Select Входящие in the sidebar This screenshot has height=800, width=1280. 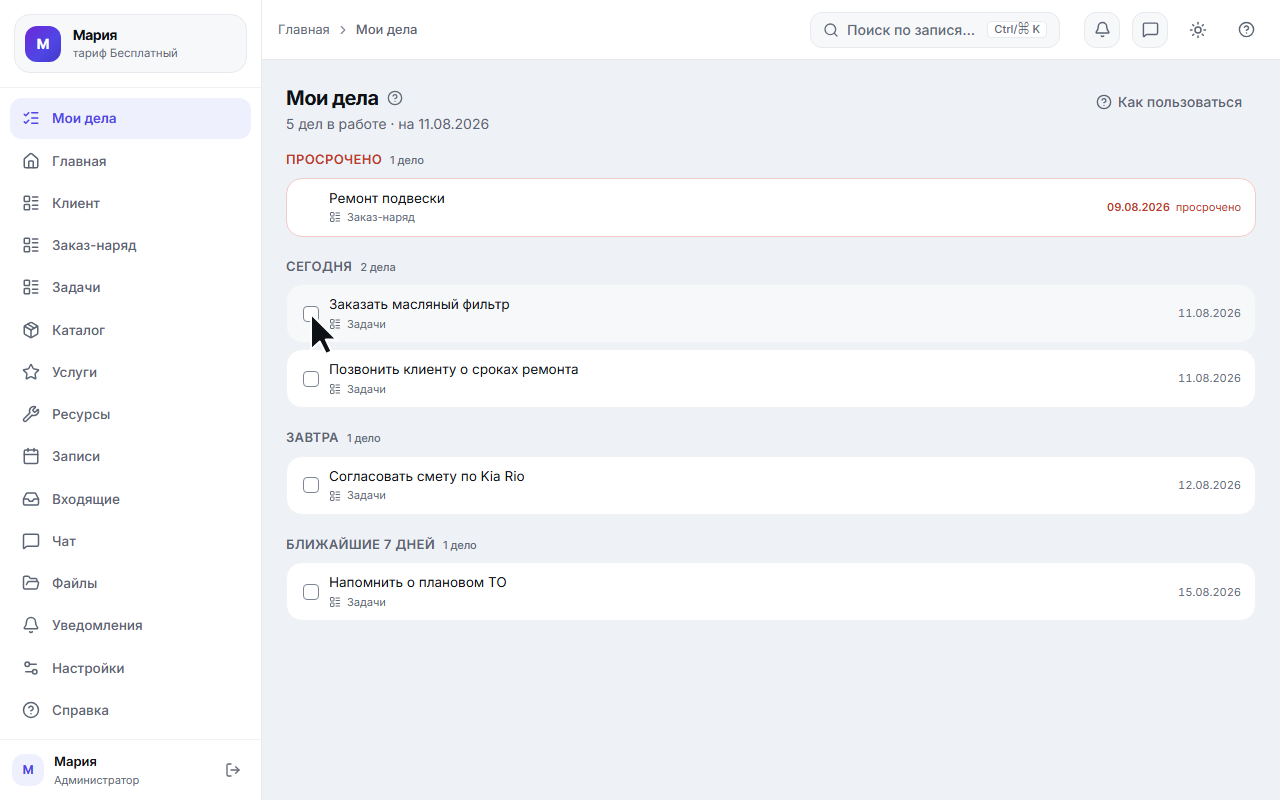click(130, 499)
